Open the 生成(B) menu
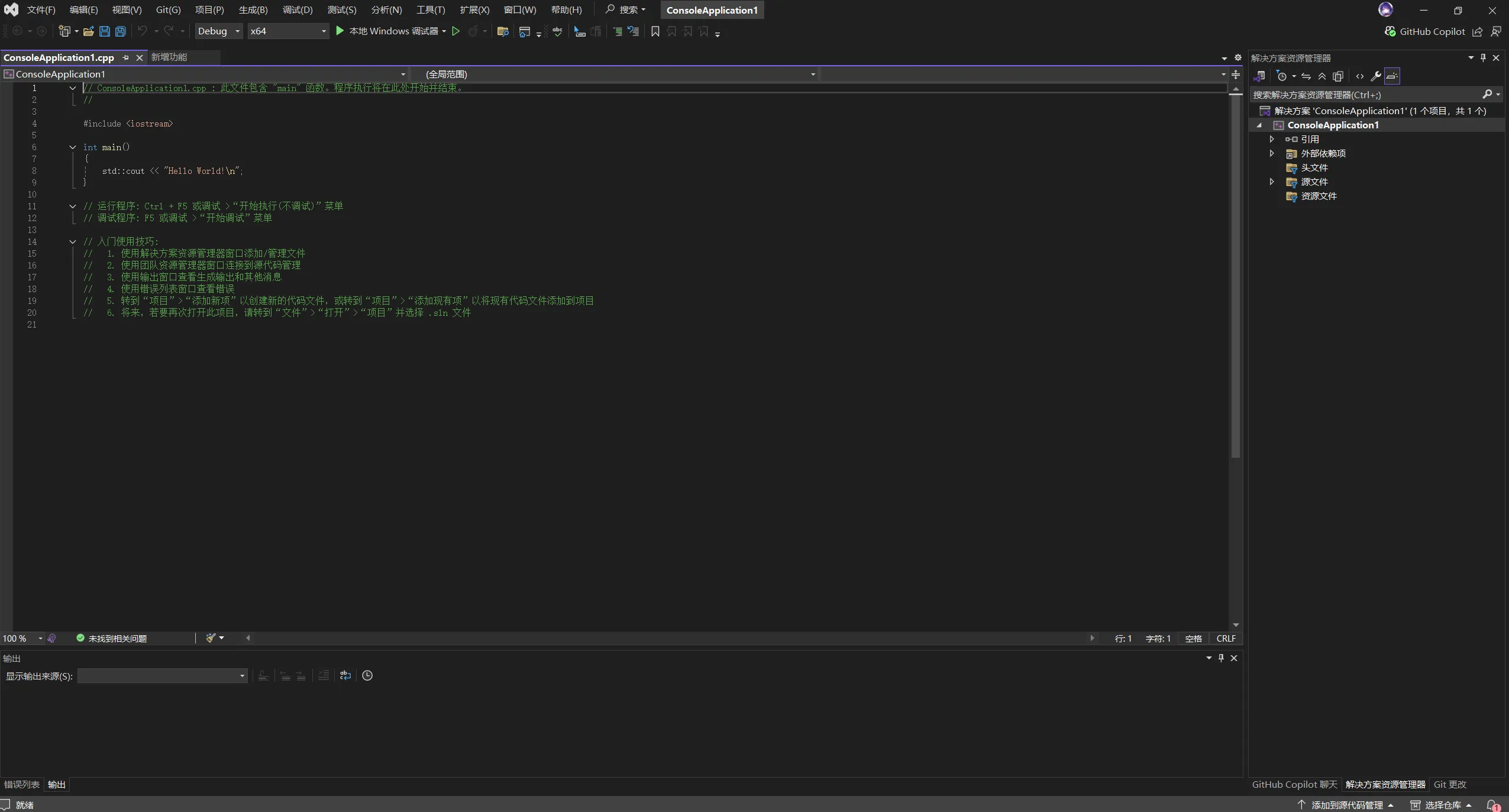The height and width of the screenshot is (812, 1509). pos(253,10)
